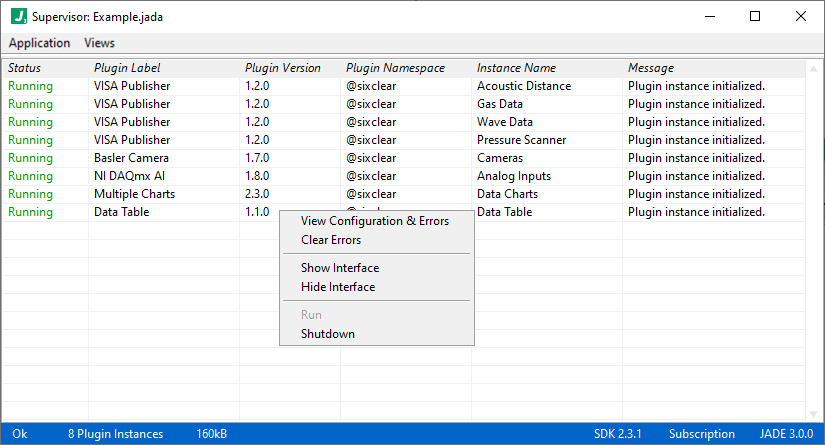Select the Acoustic Distance instance name
The image size is (825, 445).
point(524,86)
